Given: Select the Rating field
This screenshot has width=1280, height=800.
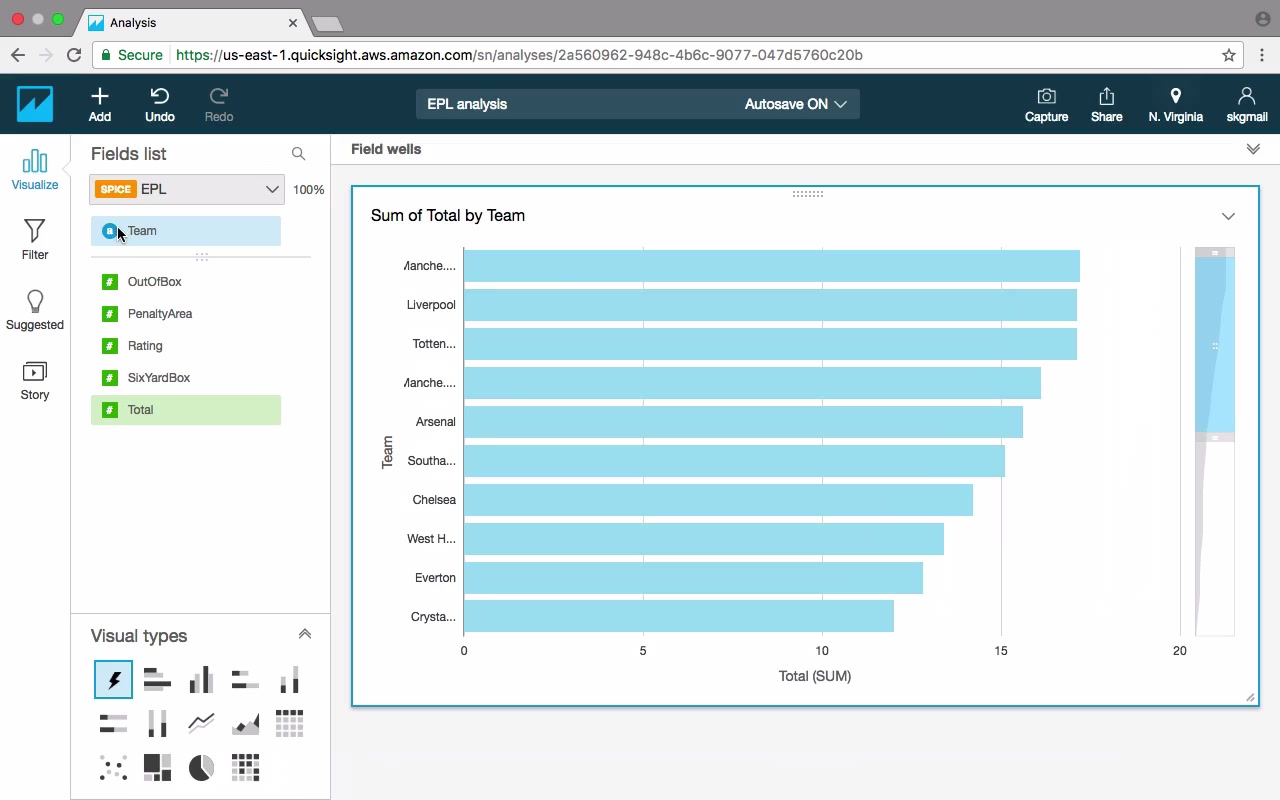Looking at the screenshot, I should (x=186, y=346).
